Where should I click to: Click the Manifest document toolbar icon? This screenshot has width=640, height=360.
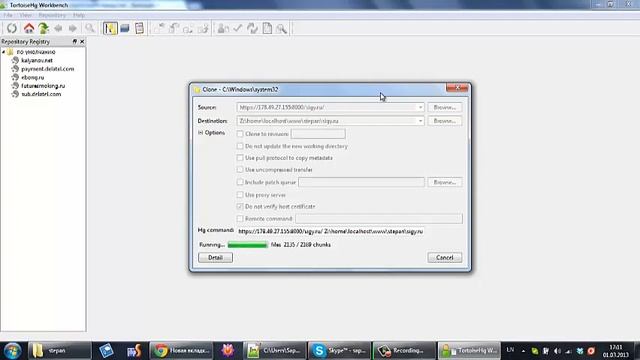(x=267, y=28)
